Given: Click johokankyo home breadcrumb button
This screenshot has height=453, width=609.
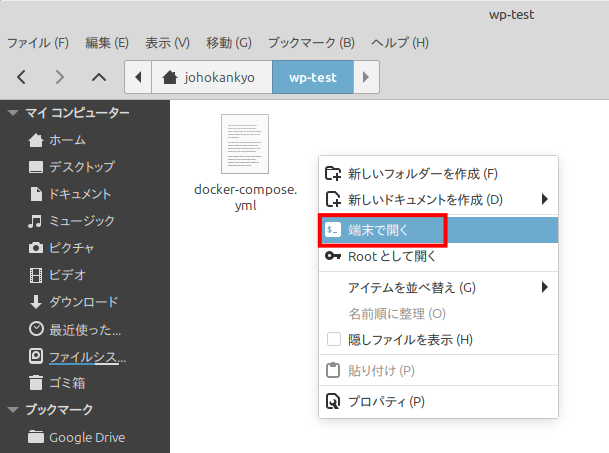Looking at the screenshot, I should pos(208,76).
